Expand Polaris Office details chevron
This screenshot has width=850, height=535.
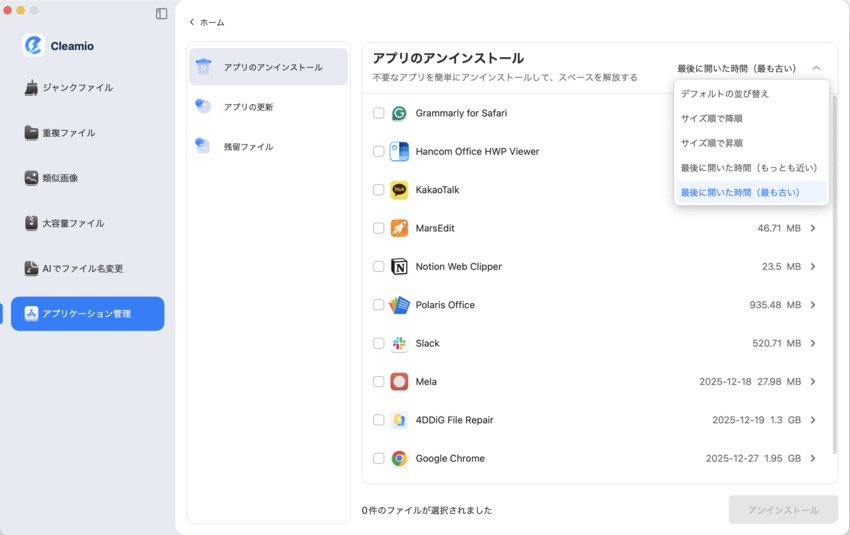point(813,305)
